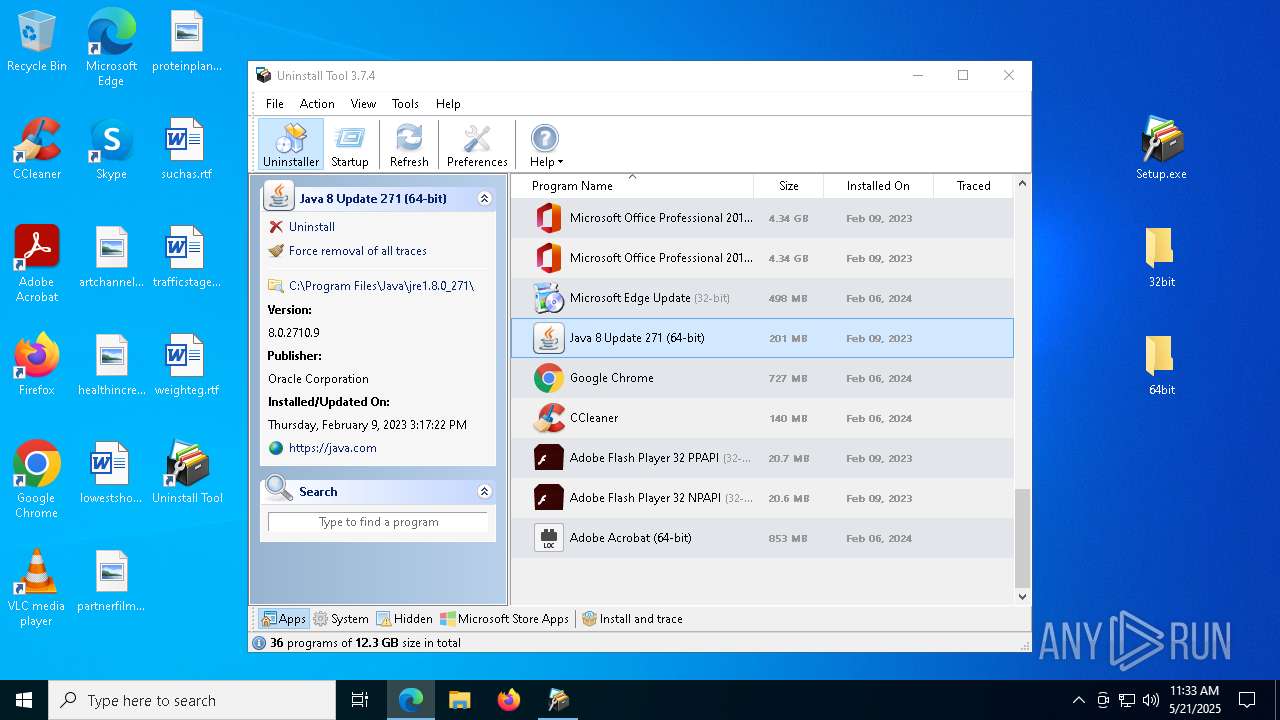Image resolution: width=1280 pixels, height=720 pixels.
Task: Switch to the Hidden tab
Action: (404, 619)
